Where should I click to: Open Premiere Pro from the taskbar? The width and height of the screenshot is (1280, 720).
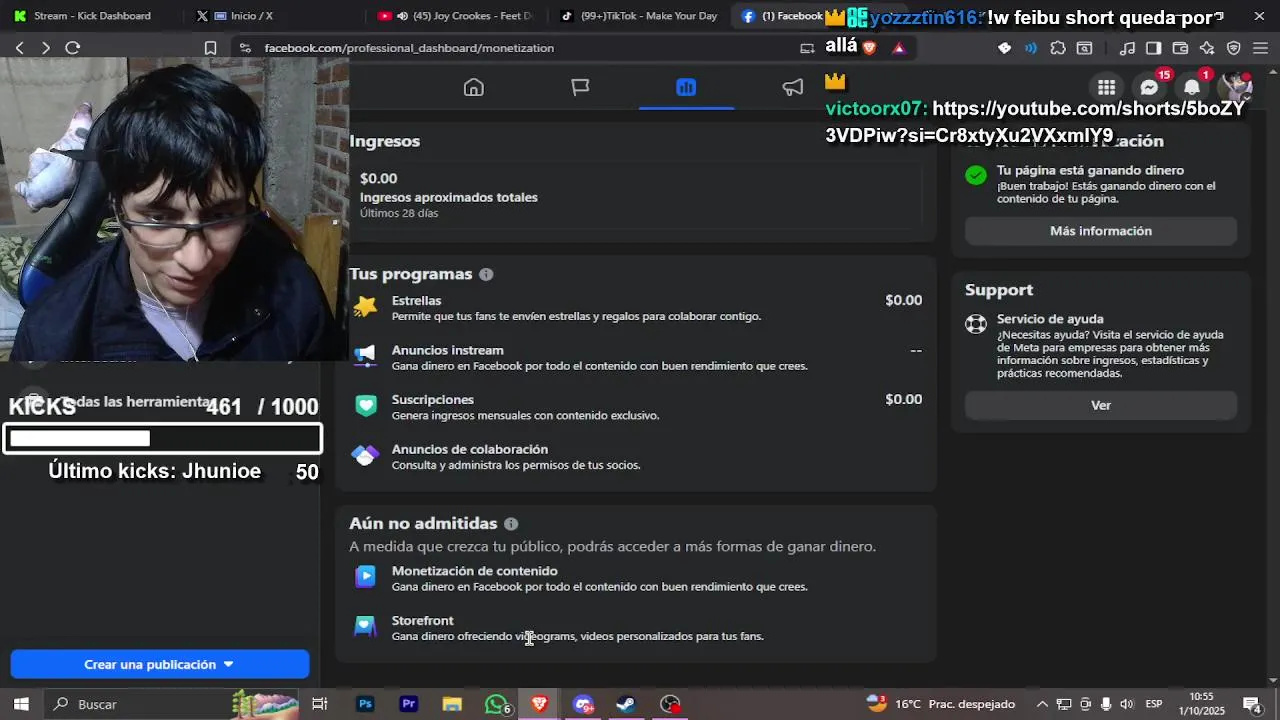click(408, 704)
